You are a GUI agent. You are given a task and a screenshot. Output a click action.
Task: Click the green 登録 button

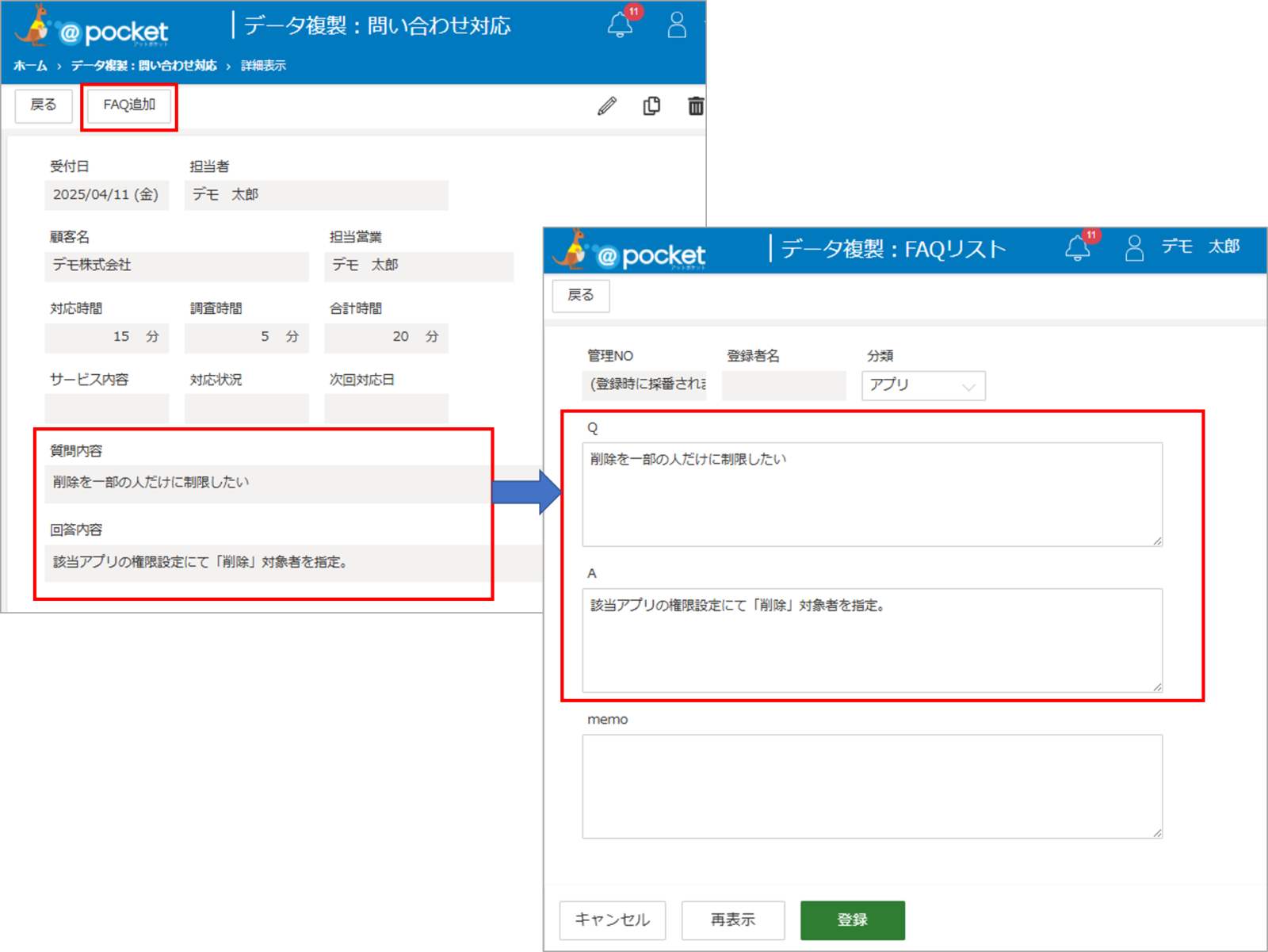coord(853,920)
